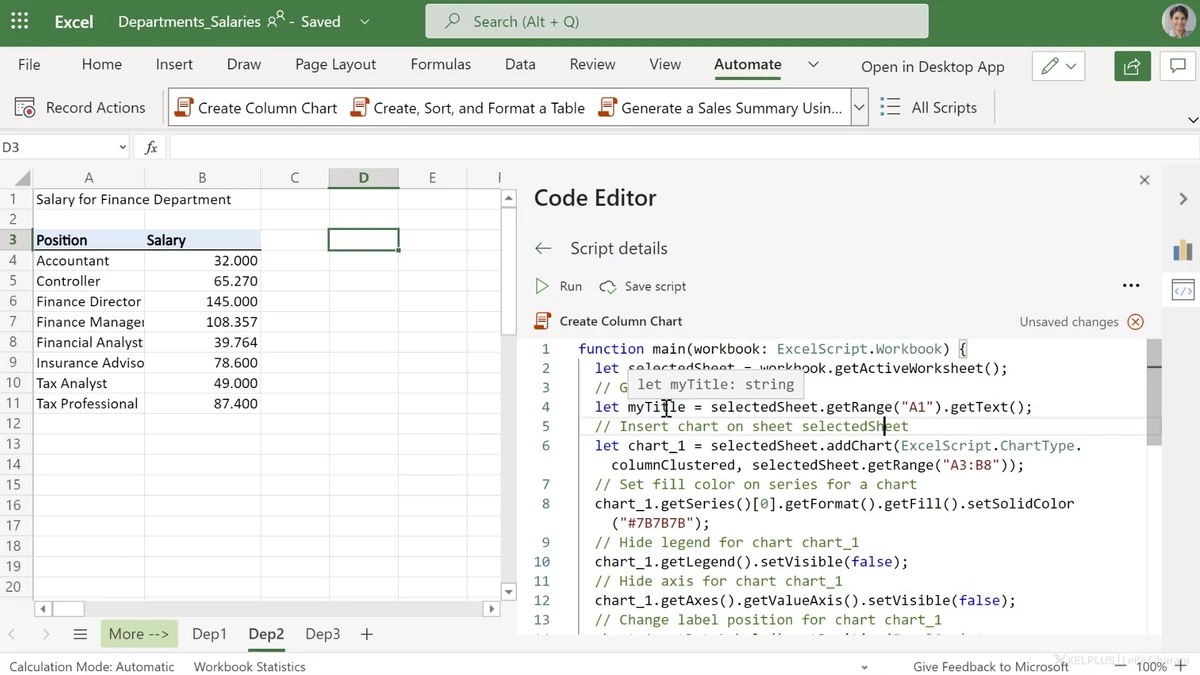Open the Share workbook icon
This screenshot has height=675, width=1200.
(1132, 66)
